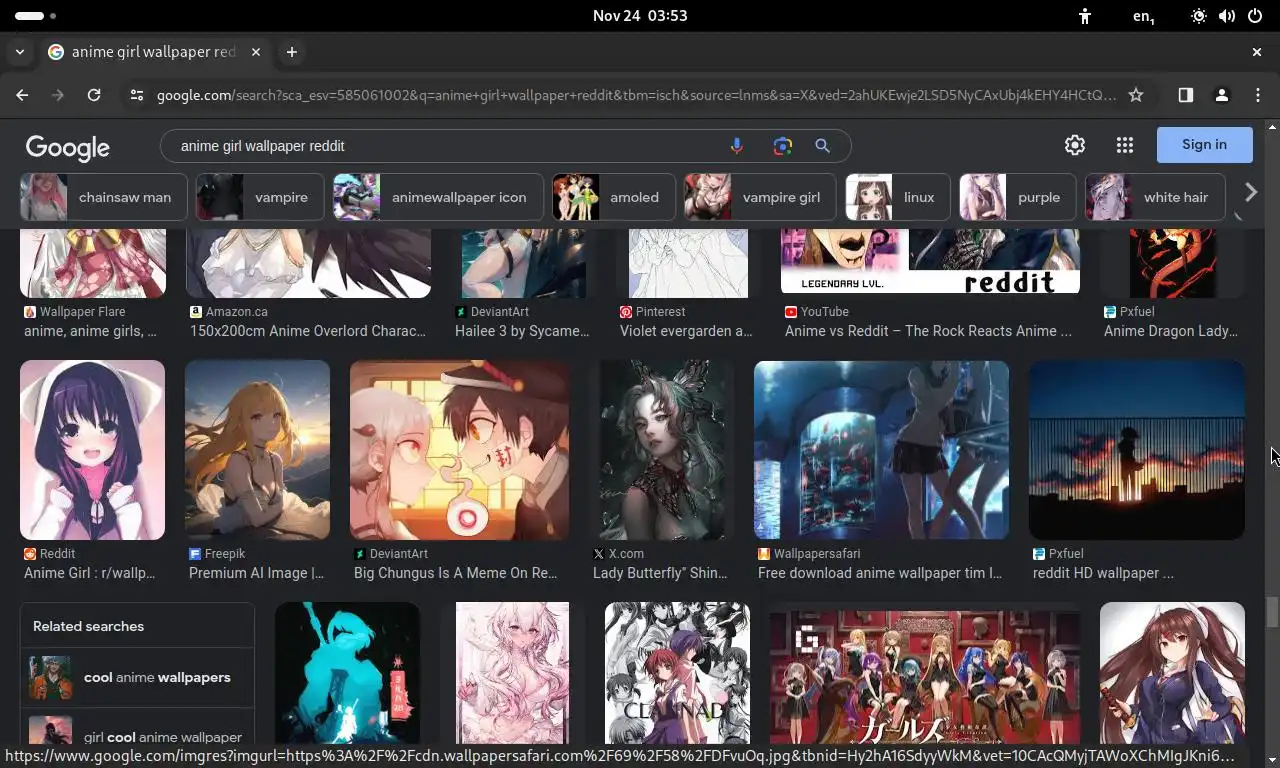Switch keyboard layout en indicator
The image size is (1280, 768).
pyautogui.click(x=1144, y=16)
